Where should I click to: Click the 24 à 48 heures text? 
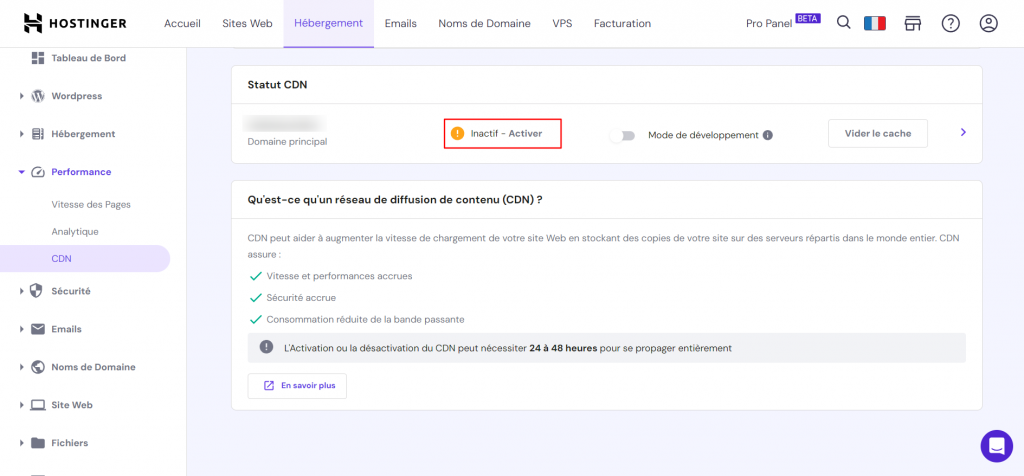(x=563, y=348)
